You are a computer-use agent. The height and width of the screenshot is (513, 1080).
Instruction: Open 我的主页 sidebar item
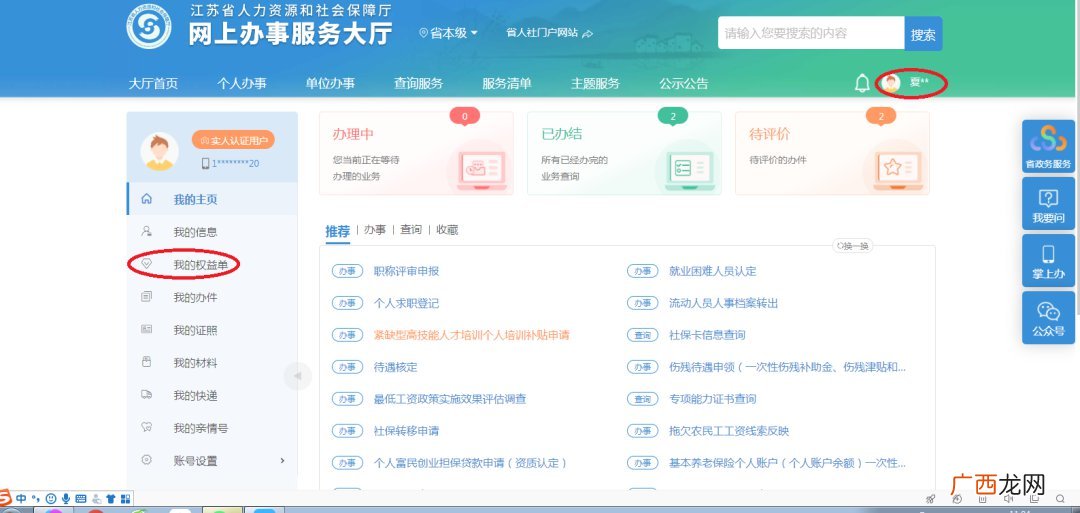(x=212, y=200)
